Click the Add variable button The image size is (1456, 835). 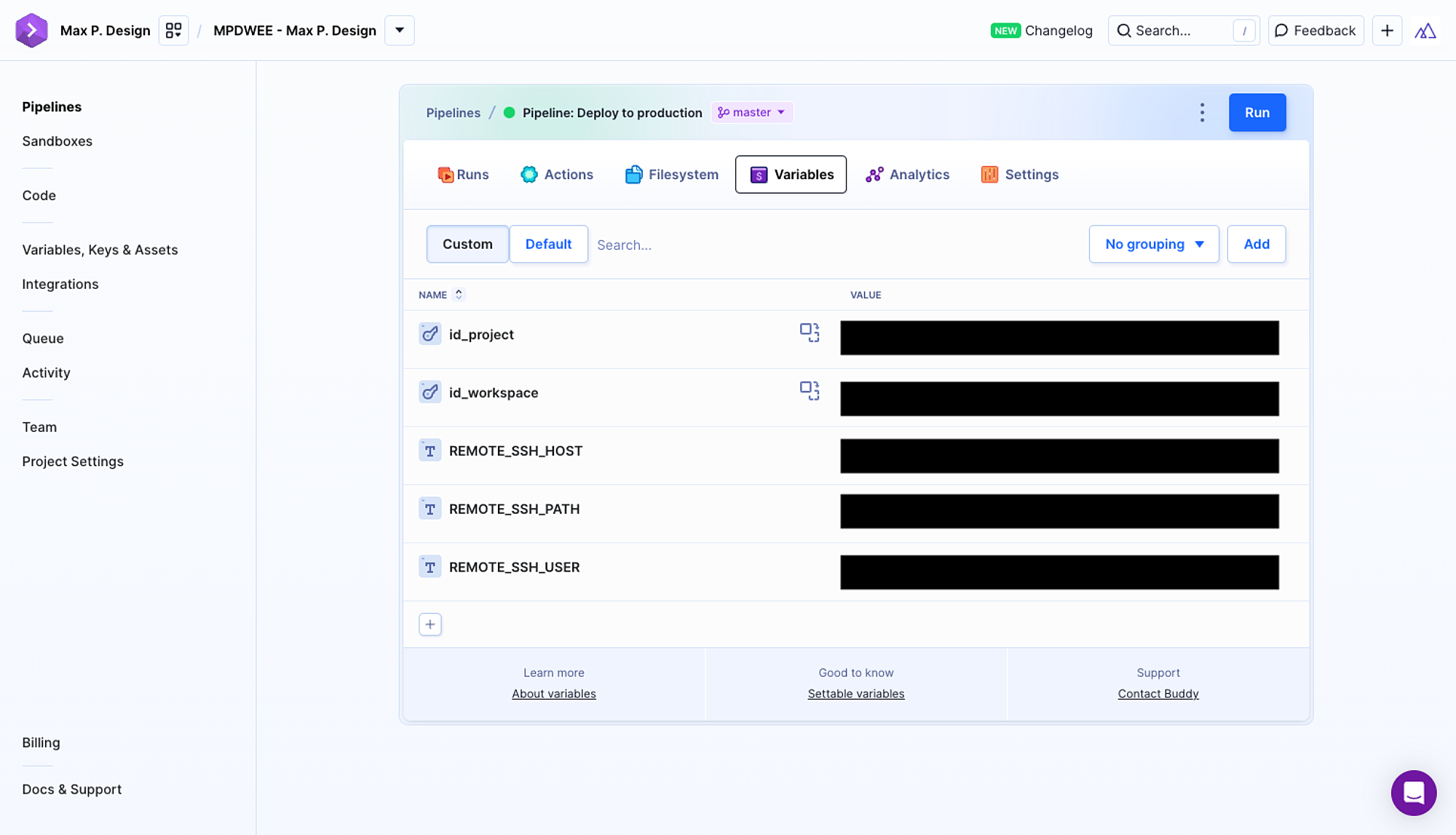click(1257, 244)
